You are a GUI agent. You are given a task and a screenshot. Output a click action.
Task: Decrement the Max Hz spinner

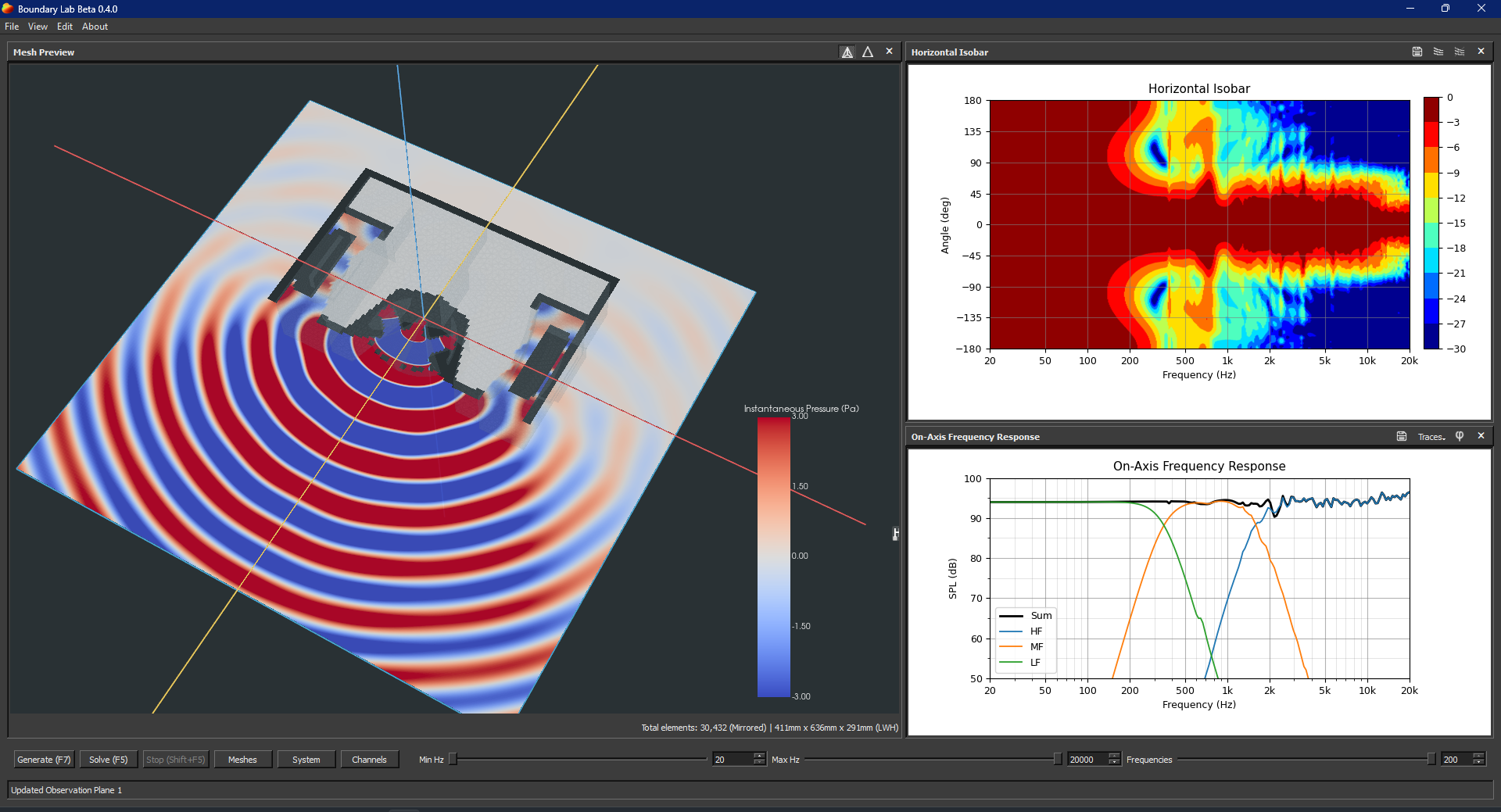pyautogui.click(x=1115, y=763)
